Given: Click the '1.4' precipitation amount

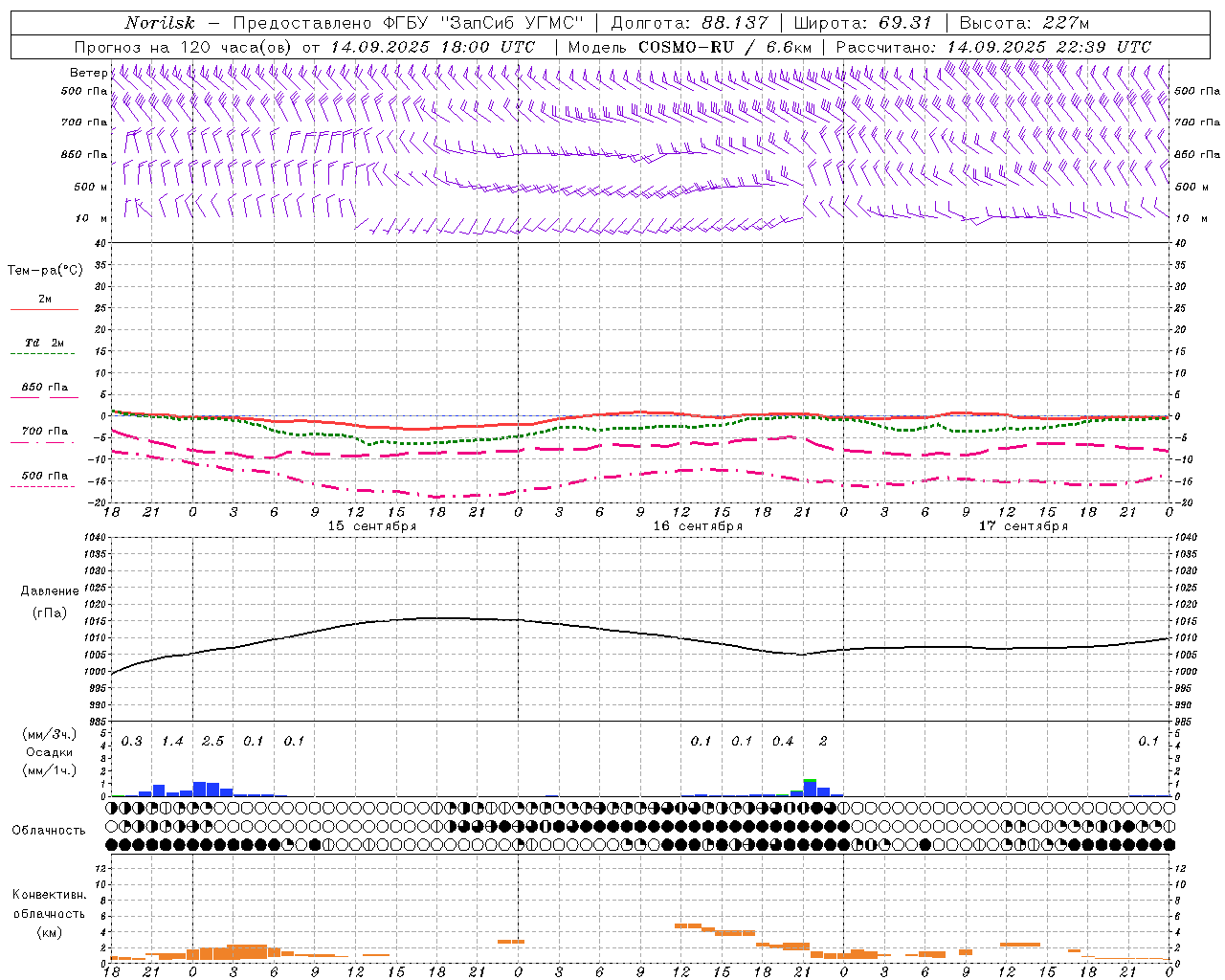Looking at the screenshot, I should 172,742.
